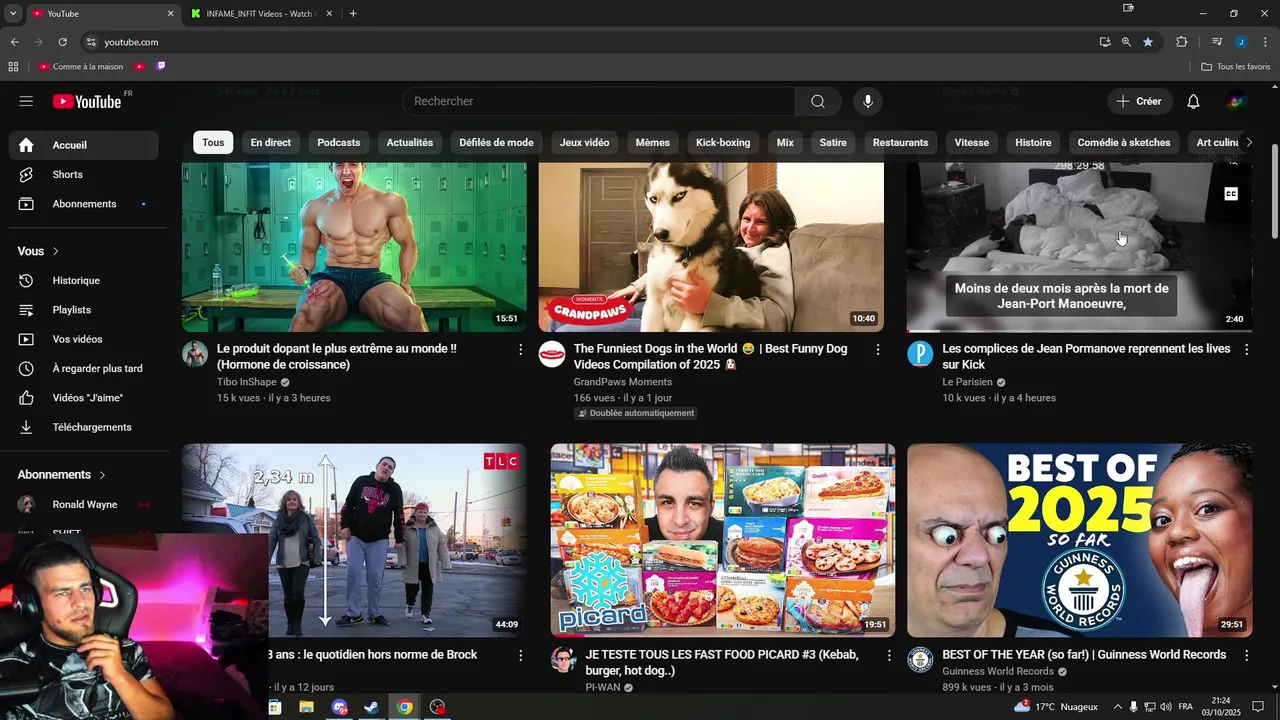Open options for Picard fast food video
This screenshot has height=720, width=1280.
click(889, 655)
